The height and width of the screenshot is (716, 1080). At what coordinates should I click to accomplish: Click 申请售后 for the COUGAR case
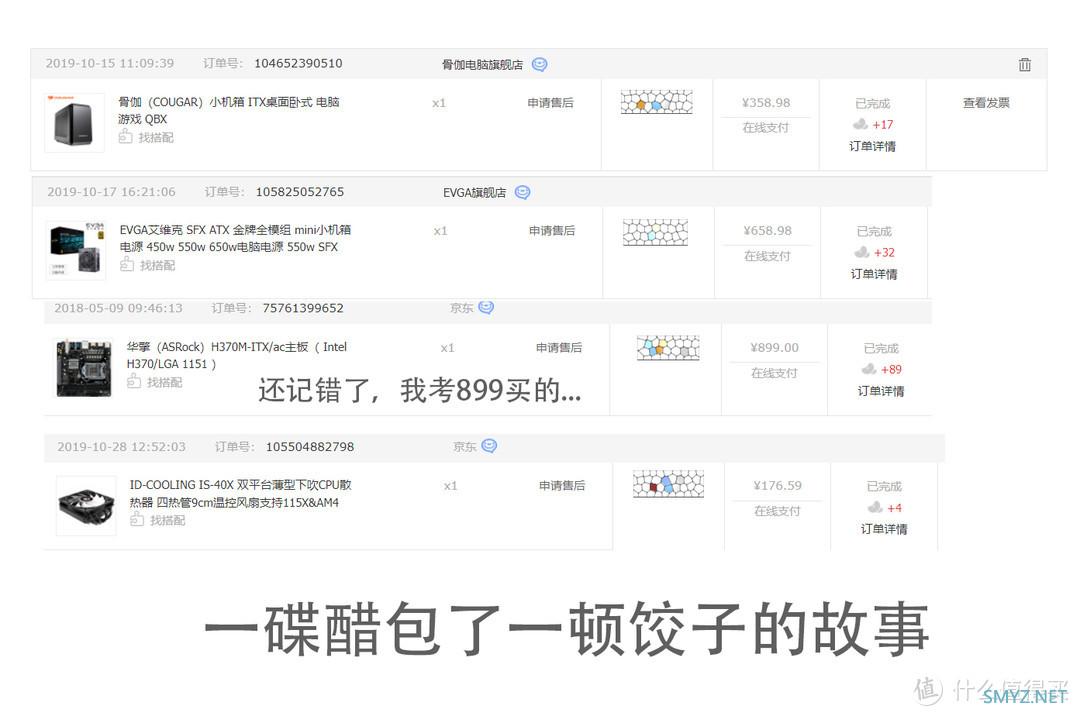click(x=550, y=103)
